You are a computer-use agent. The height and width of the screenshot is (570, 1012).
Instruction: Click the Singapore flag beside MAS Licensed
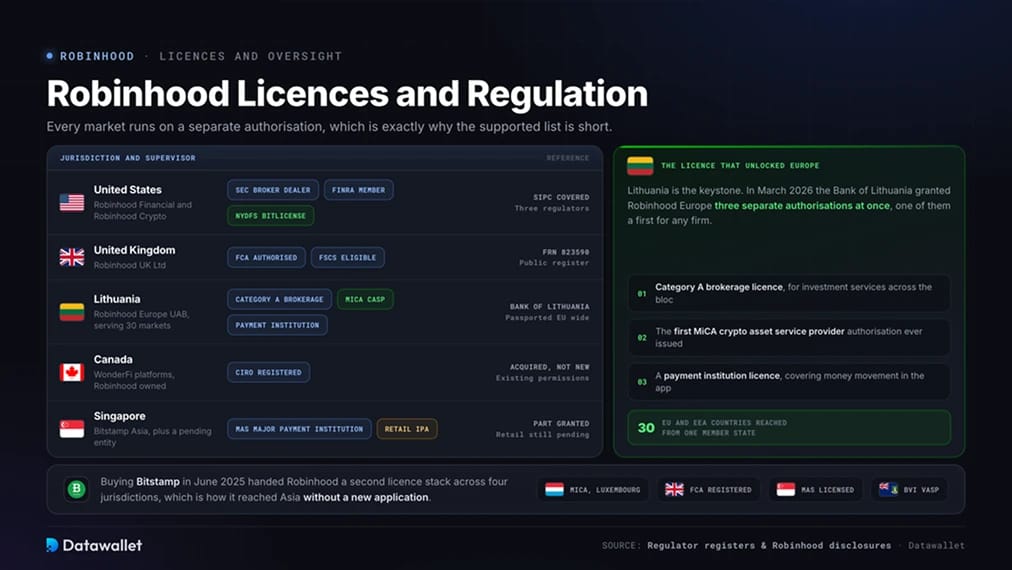click(x=785, y=489)
